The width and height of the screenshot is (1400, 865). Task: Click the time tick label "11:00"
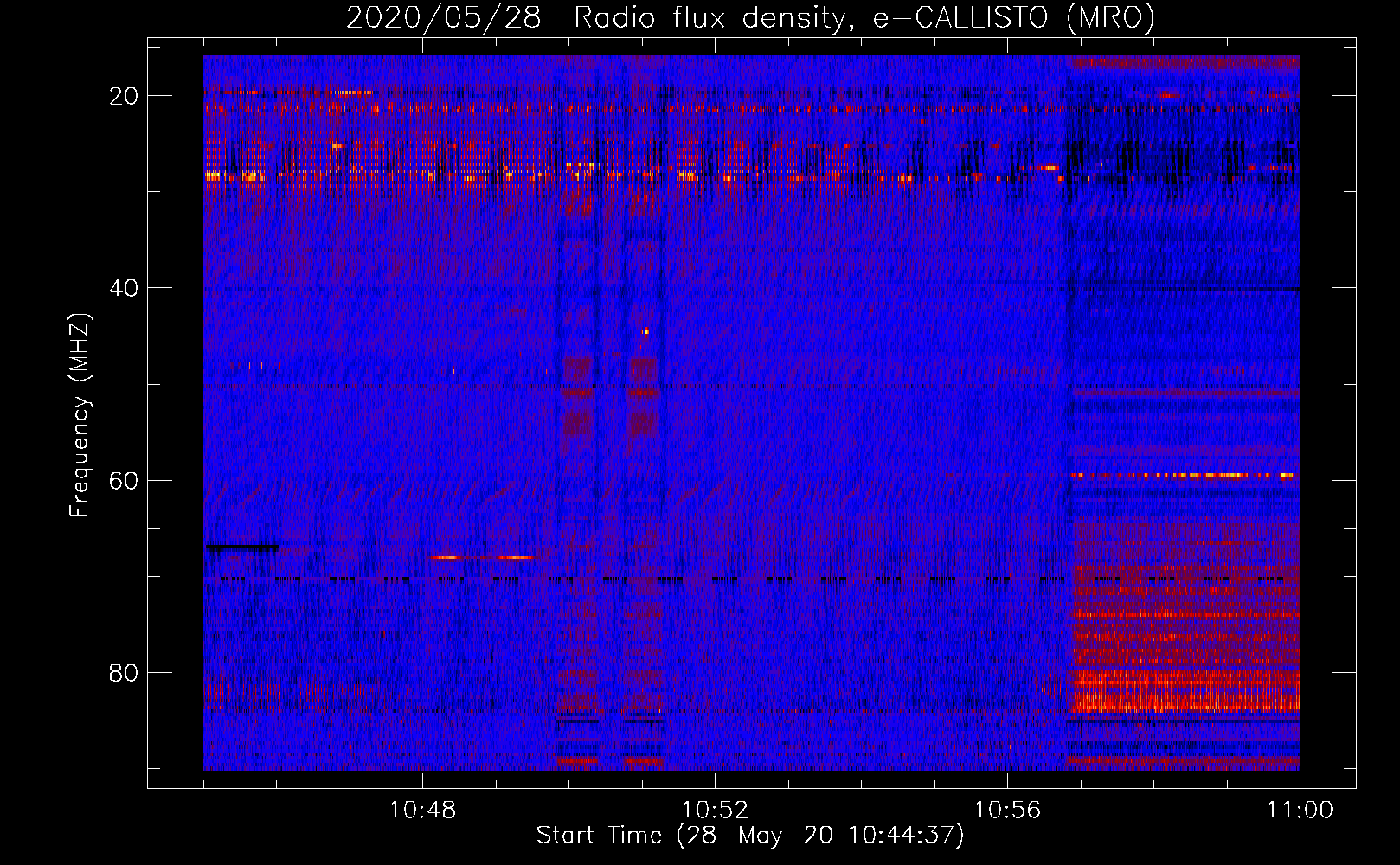click(x=1300, y=810)
